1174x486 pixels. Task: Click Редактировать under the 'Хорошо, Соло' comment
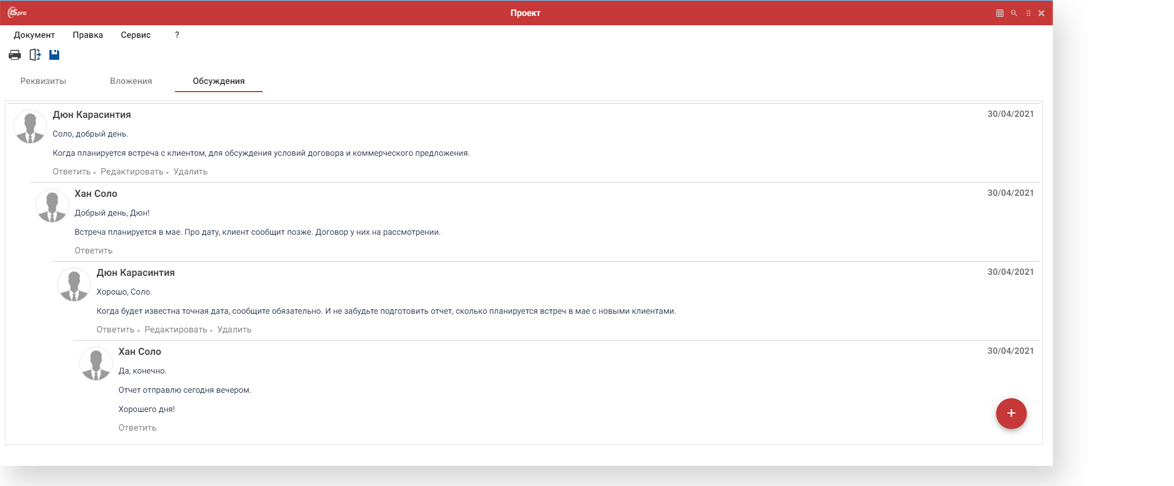tap(176, 329)
